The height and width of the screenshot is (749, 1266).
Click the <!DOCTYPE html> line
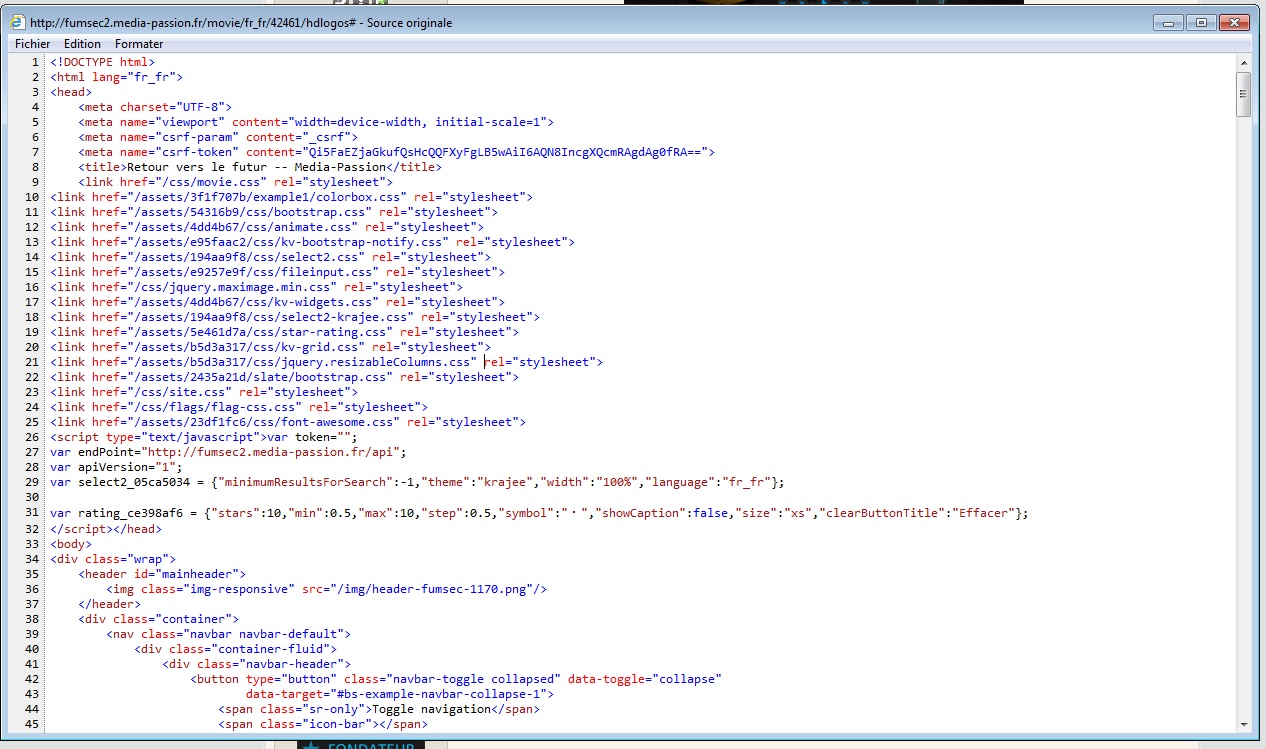[x=103, y=62]
